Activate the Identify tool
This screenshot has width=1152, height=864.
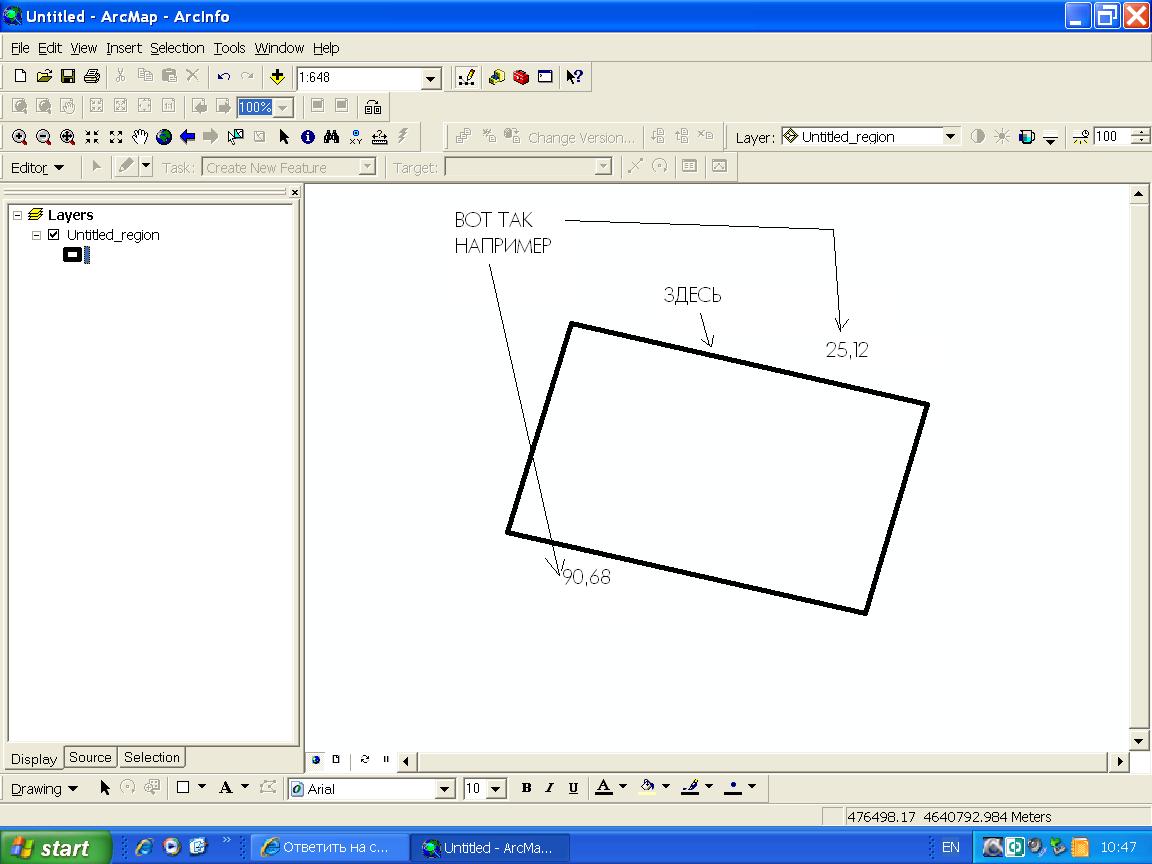(308, 137)
